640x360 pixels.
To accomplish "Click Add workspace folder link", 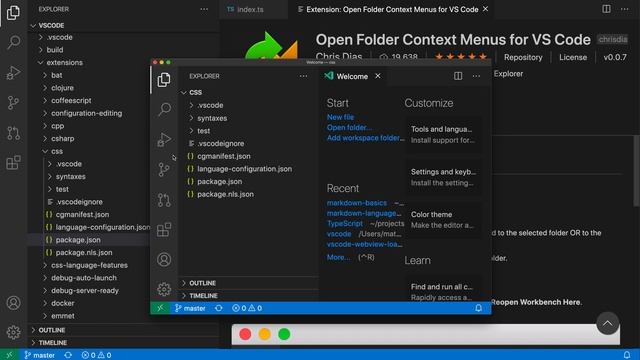I will 365,138.
